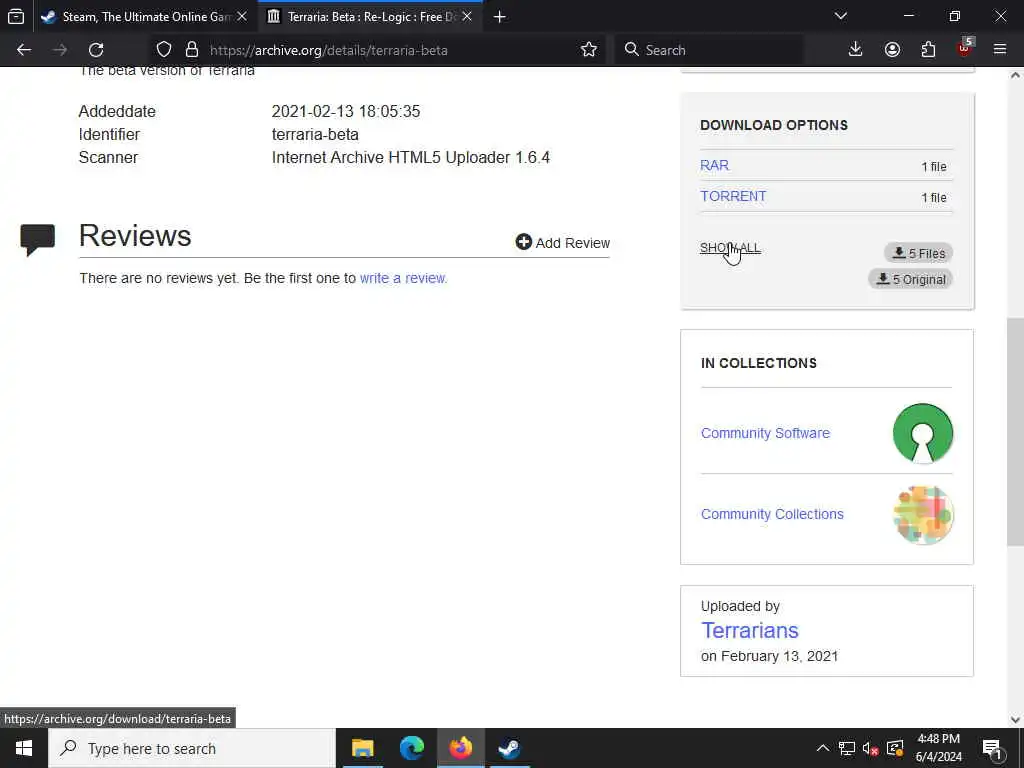The width and height of the screenshot is (1024, 768).
Task: Click the page vertical scrollbar thumb
Action: [1015, 431]
